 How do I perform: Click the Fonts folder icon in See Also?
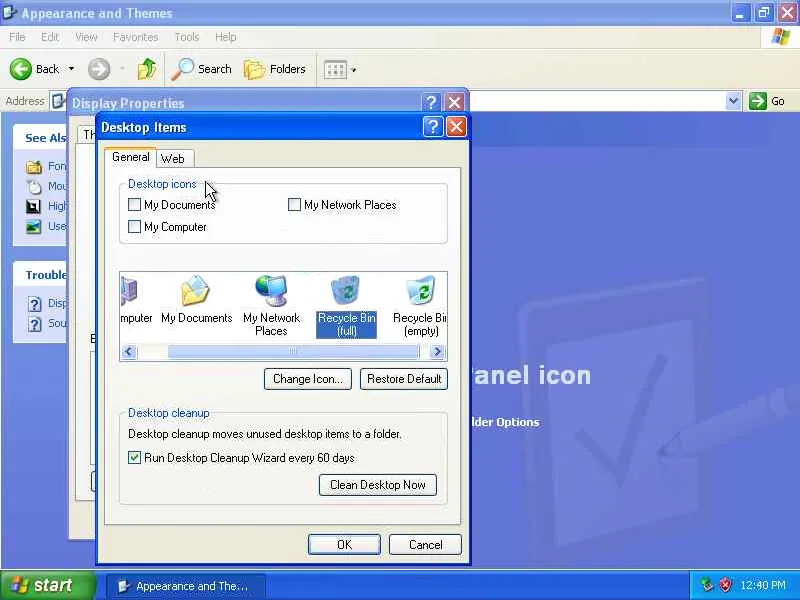[x=34, y=167]
